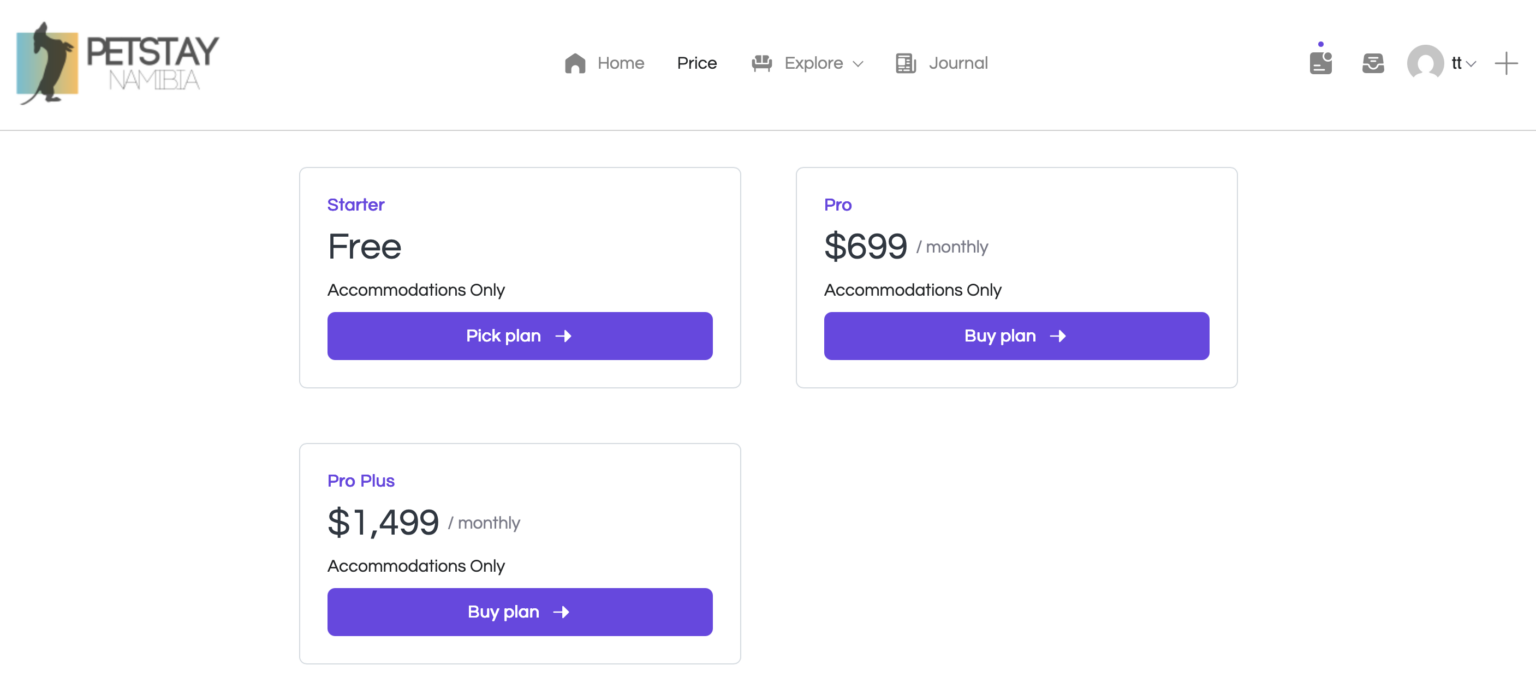Click the $699 monthly price text
1536x683 pixels.
pyautogui.click(x=866, y=247)
